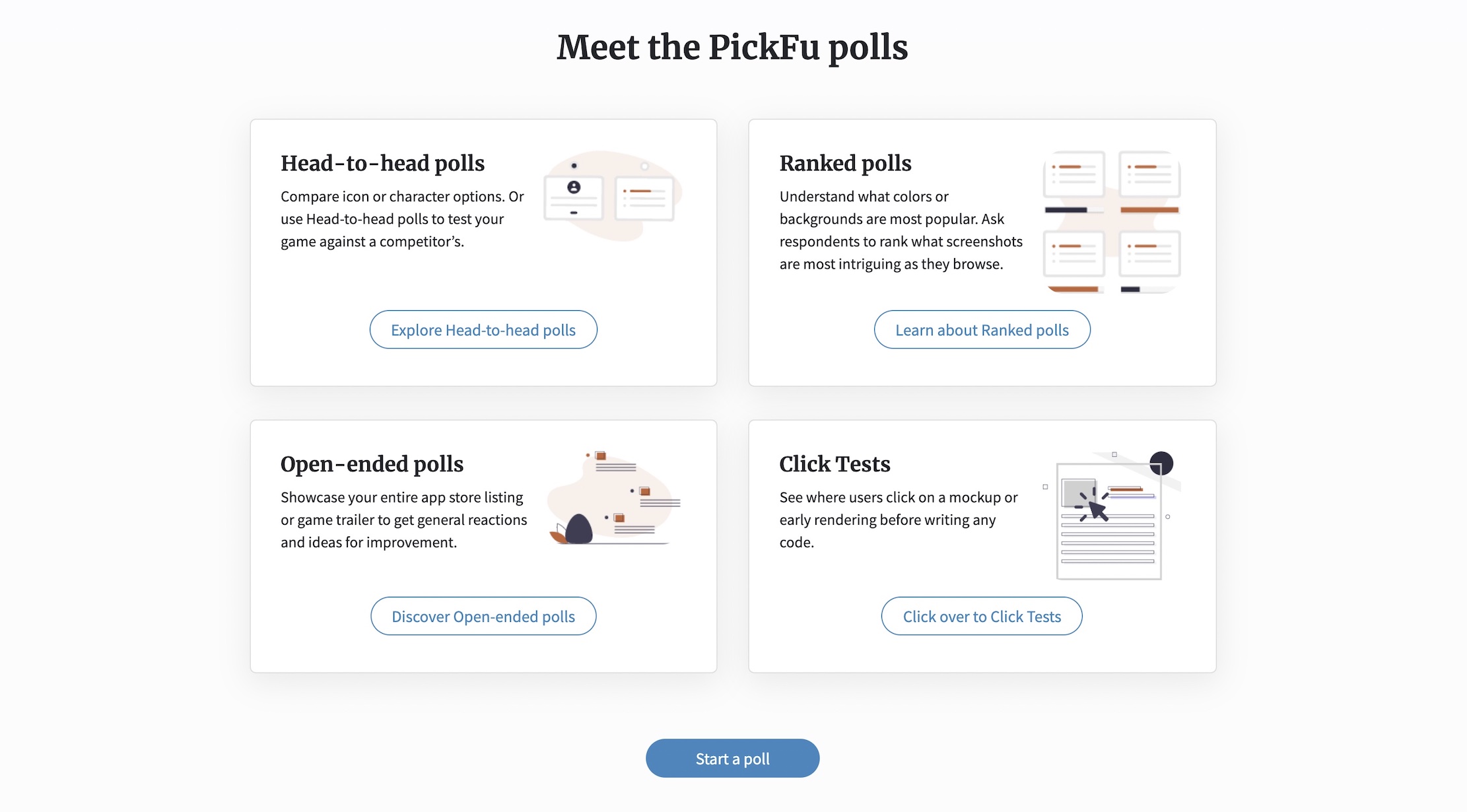Click the dark circle in Click Tests illustration

click(x=1161, y=463)
